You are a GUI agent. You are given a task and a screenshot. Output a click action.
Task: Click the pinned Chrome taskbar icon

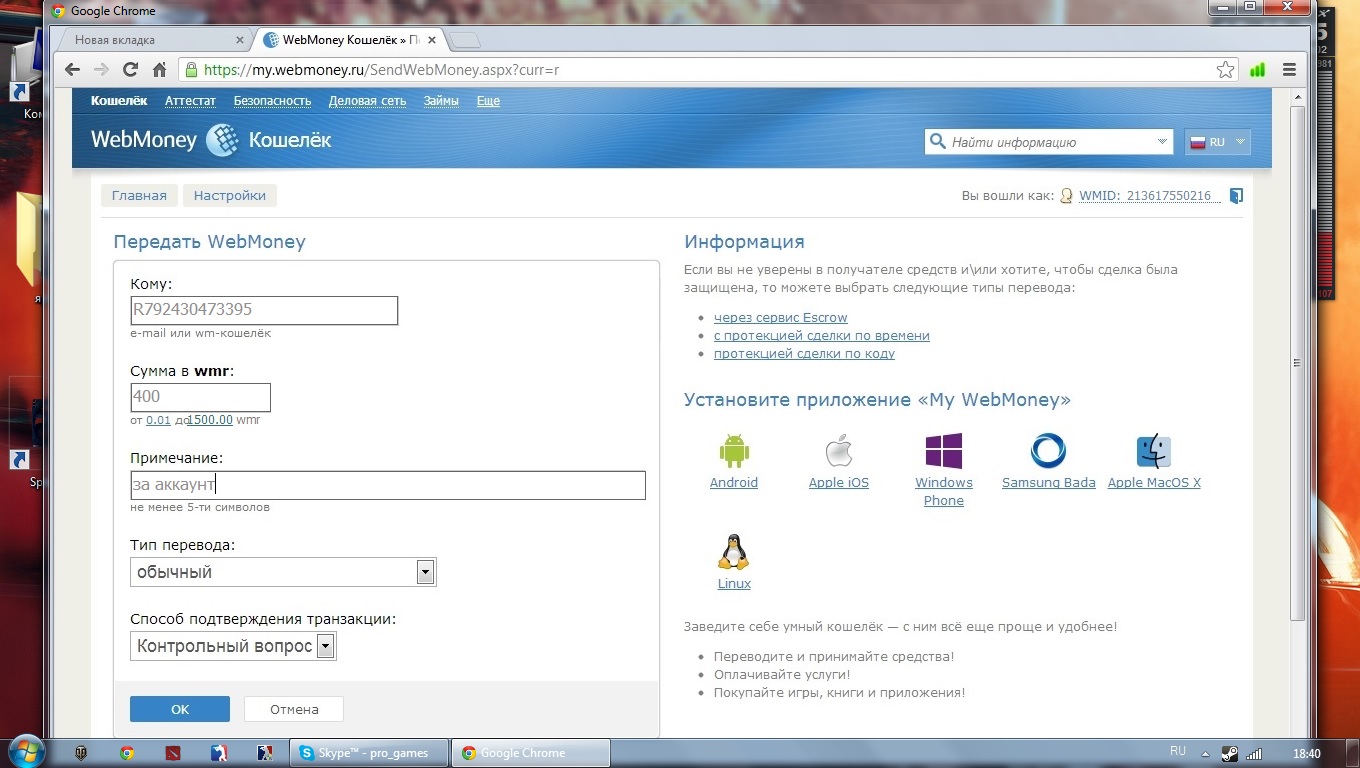[127, 753]
